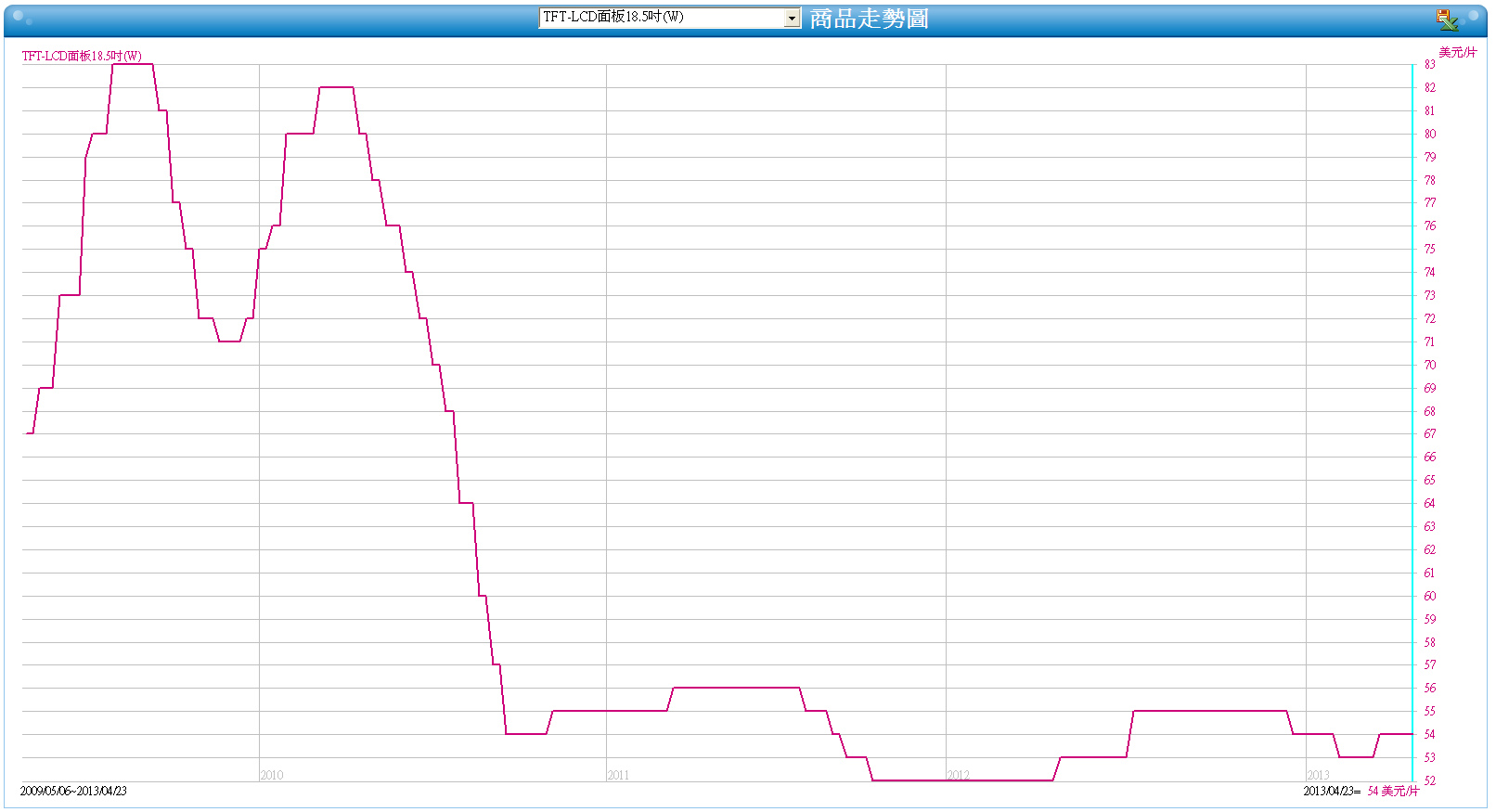Select the 2011 year marker on the timeline

click(x=618, y=775)
